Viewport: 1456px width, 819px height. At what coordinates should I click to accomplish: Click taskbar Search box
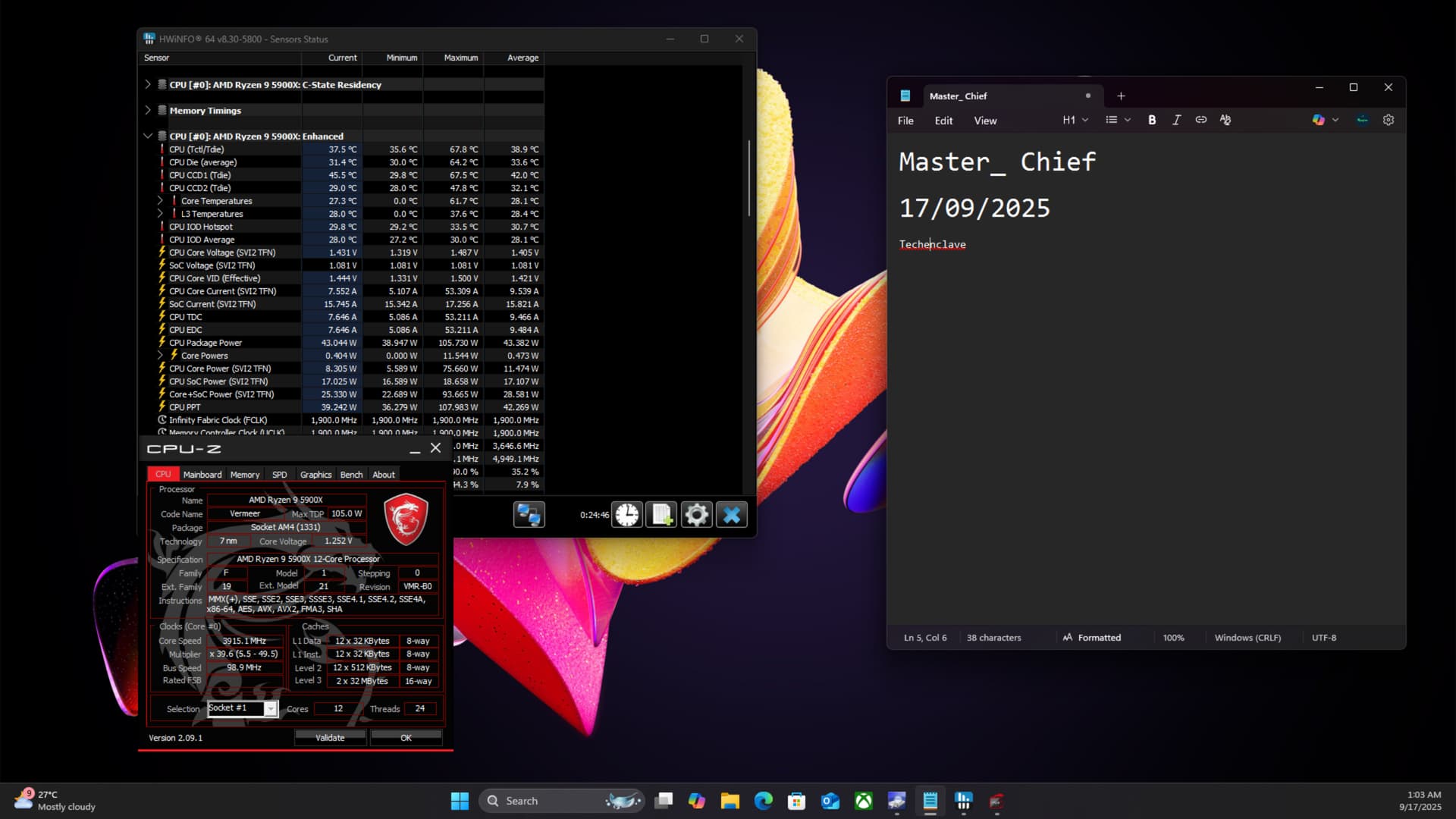tap(561, 801)
